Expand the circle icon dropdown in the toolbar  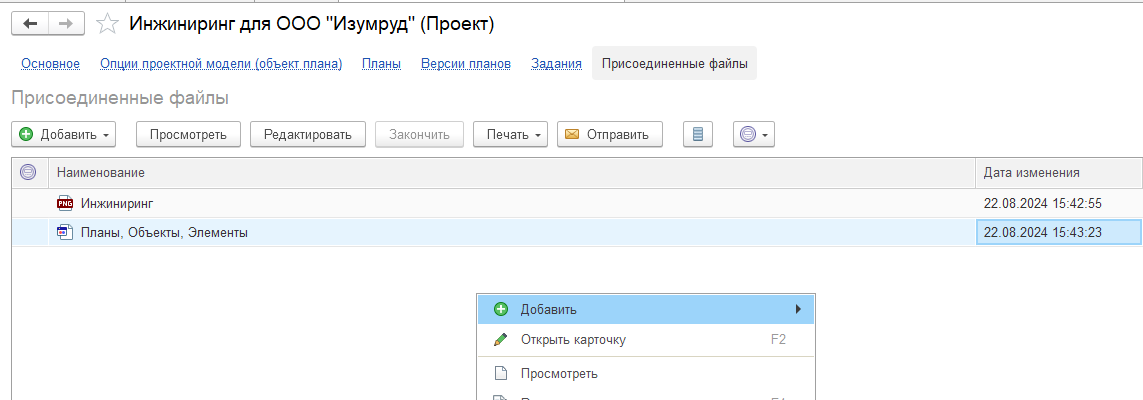[x=754, y=134]
